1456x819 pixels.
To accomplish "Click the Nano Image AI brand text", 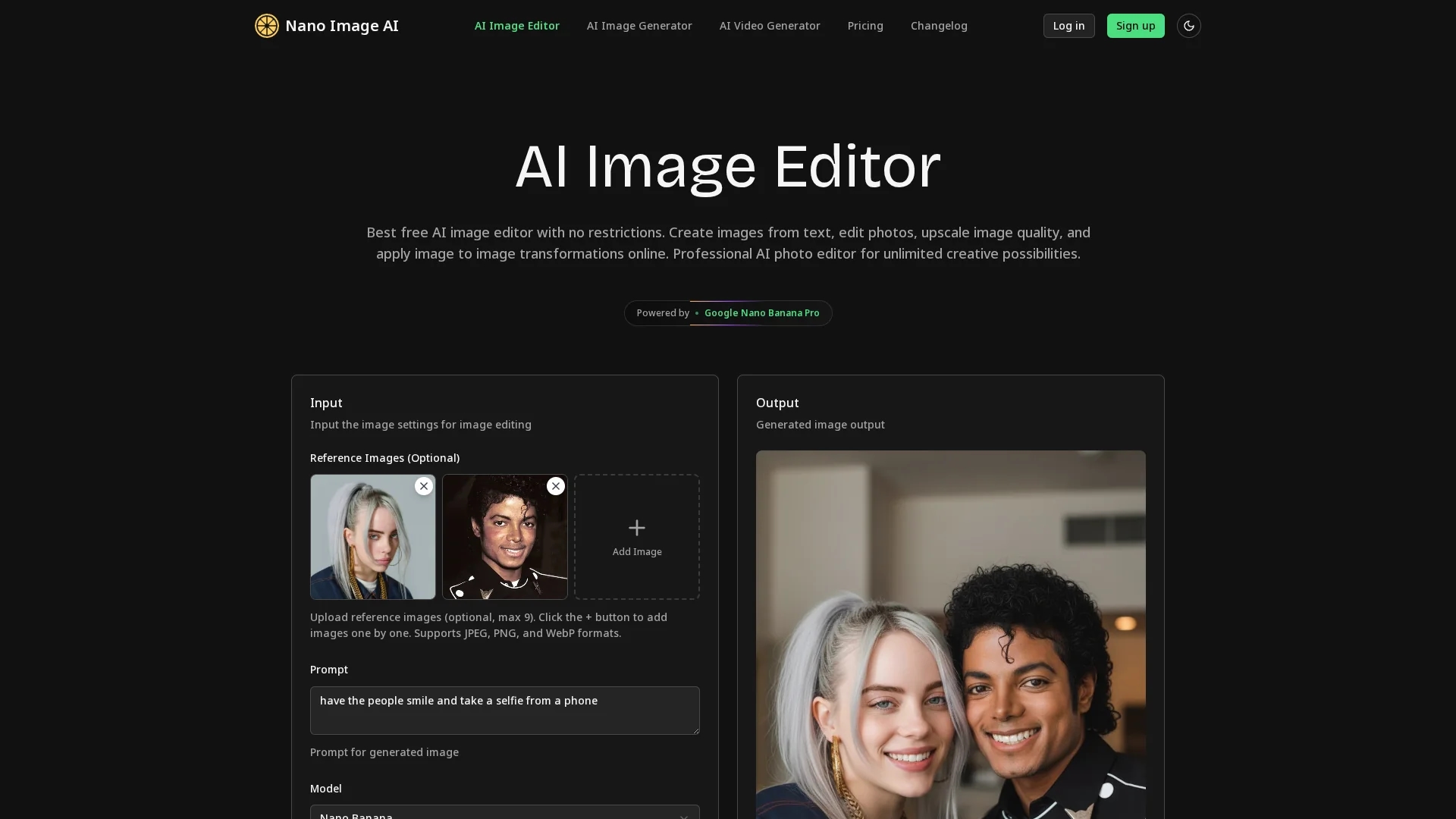I will [x=342, y=26].
